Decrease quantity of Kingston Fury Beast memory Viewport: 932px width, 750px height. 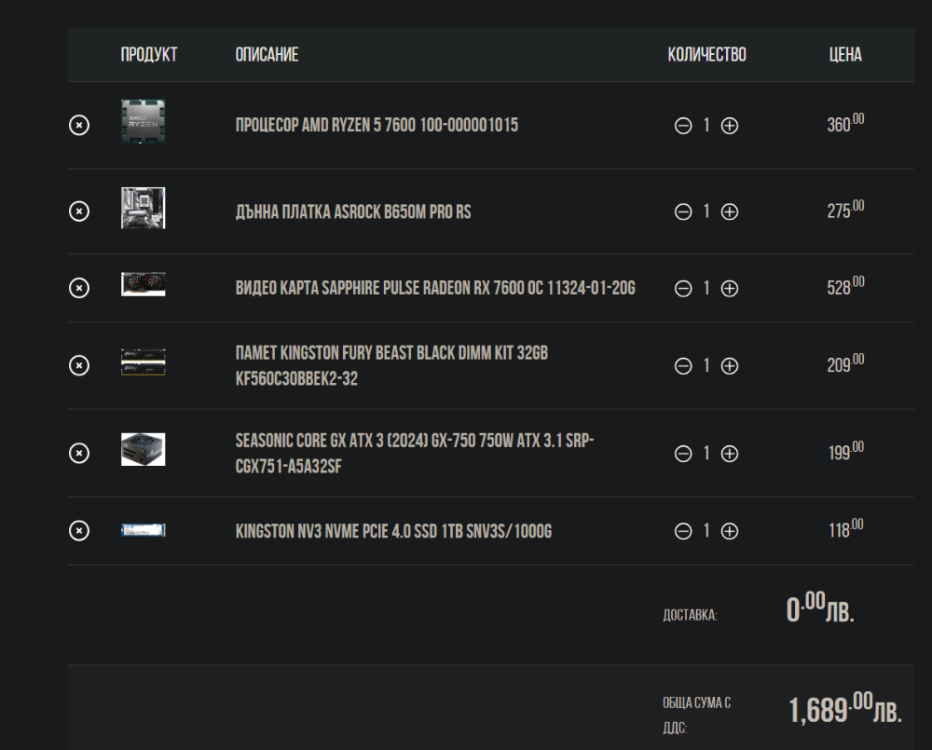(x=683, y=366)
